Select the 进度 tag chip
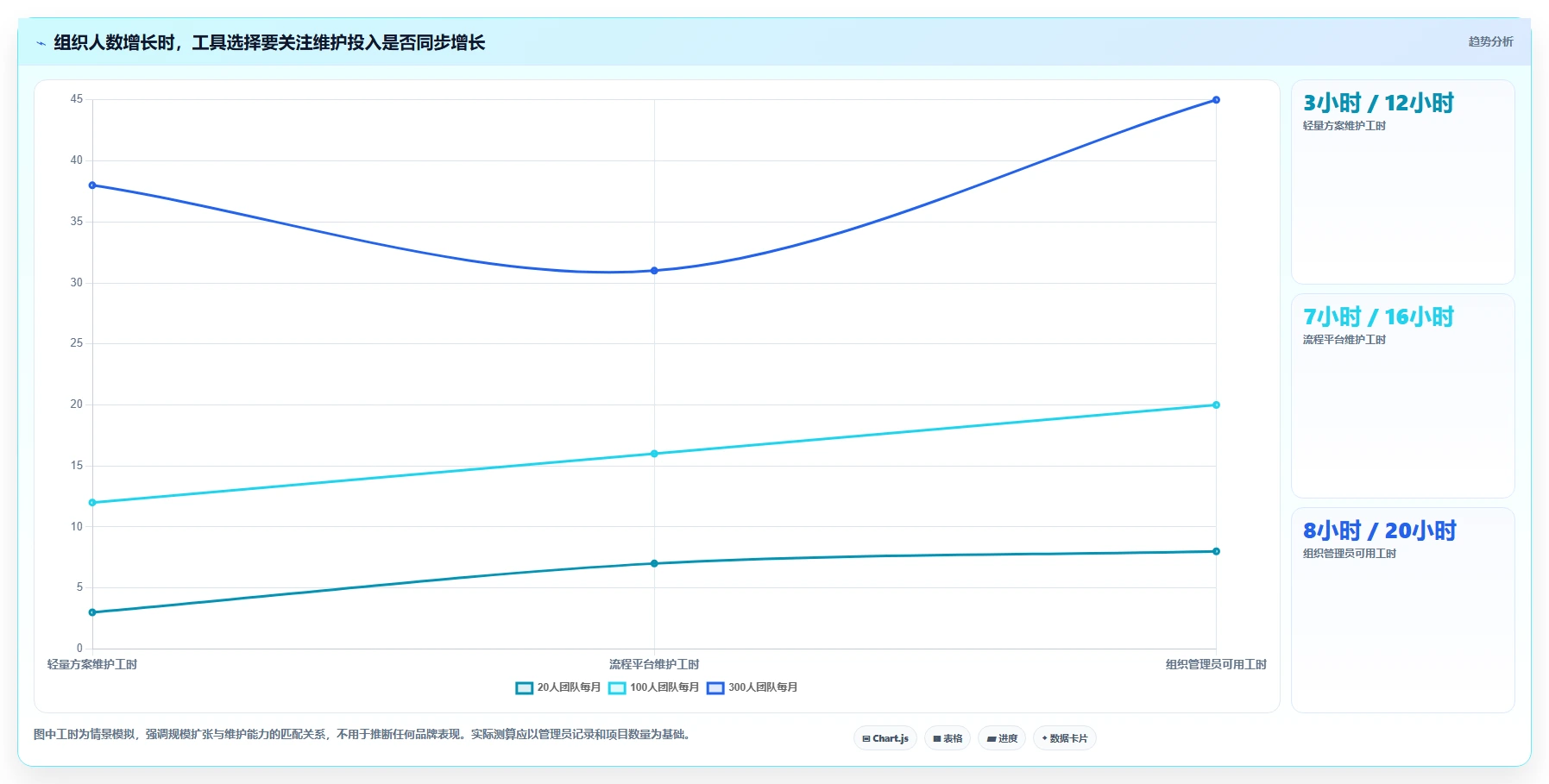Image resolution: width=1549 pixels, height=784 pixels. tap(1002, 738)
